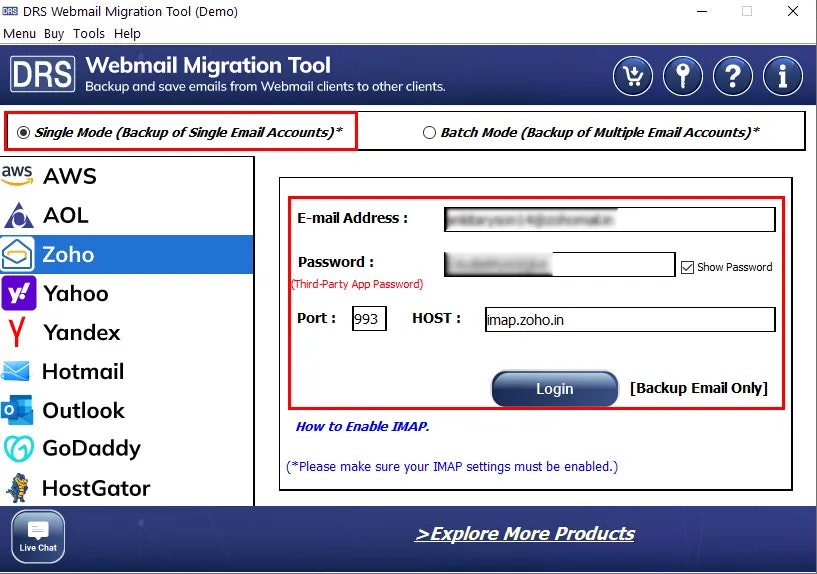Image resolution: width=817 pixels, height=574 pixels.
Task: Open How to Enable IMAP link
Action: pyautogui.click(x=363, y=427)
